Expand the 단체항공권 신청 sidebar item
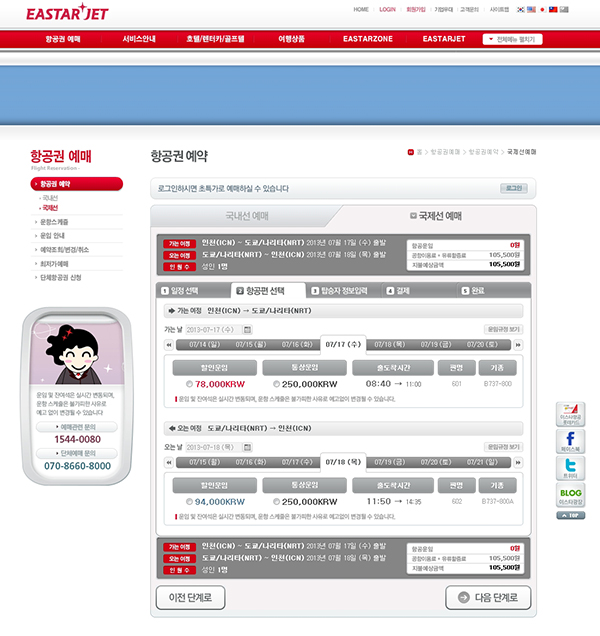The image size is (600, 636). (x=60, y=277)
